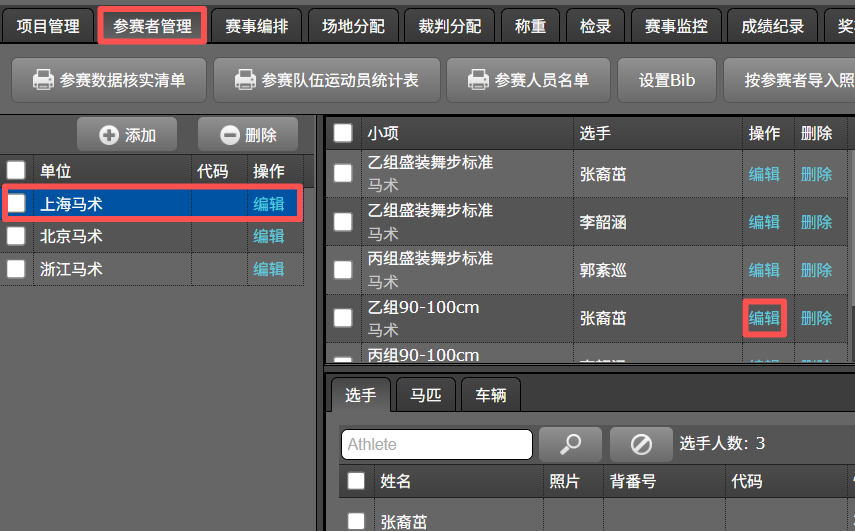Click printer icon for 参赛队伍运动员统计表
The width and height of the screenshot is (855, 531).
[244, 80]
